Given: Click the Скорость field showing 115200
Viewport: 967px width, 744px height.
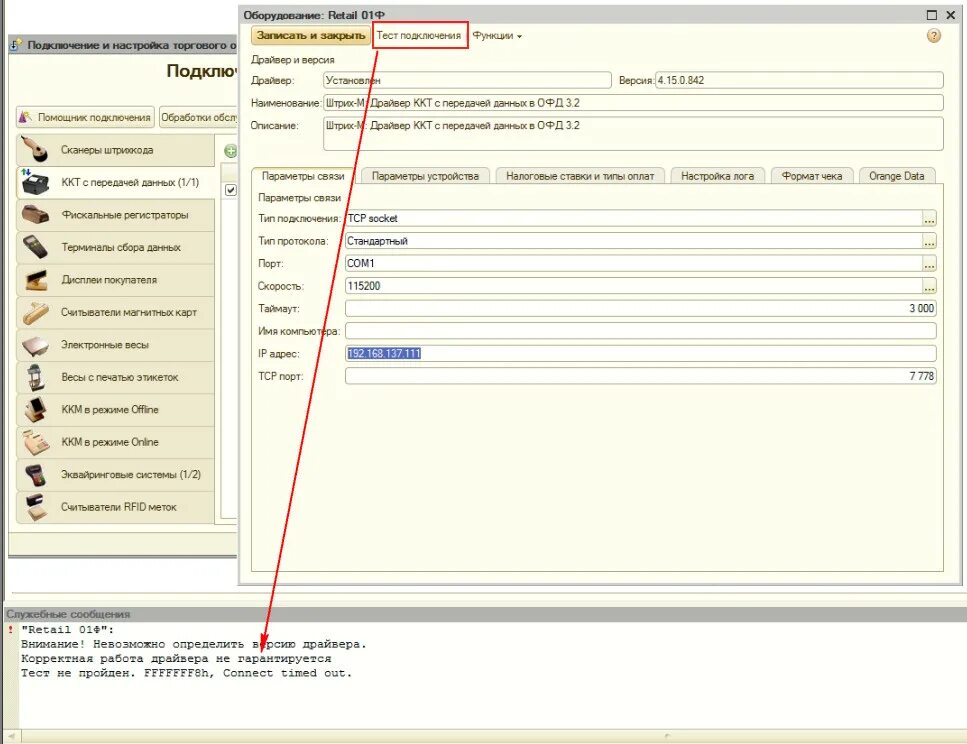Looking at the screenshot, I should point(634,286).
